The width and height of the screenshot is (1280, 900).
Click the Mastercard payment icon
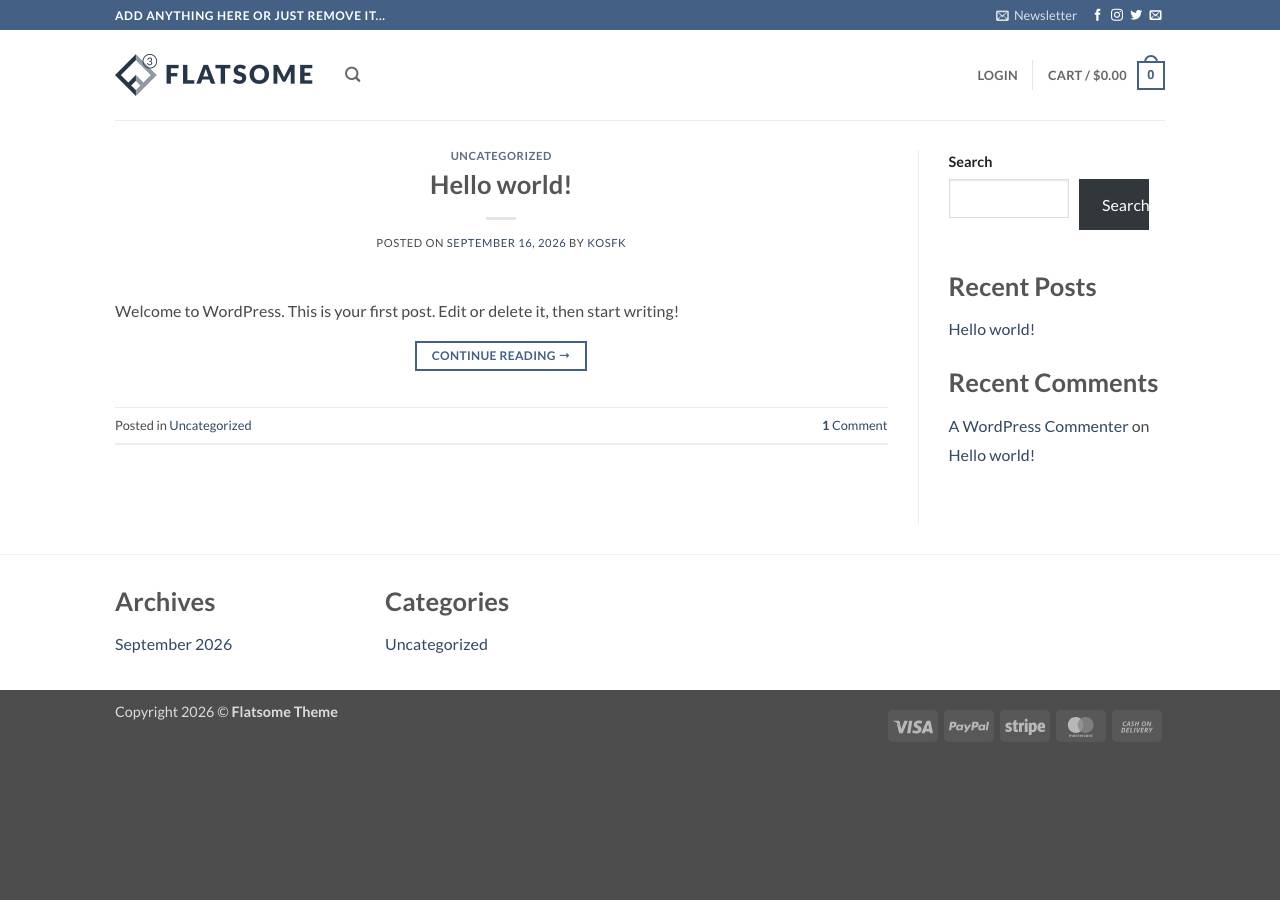point(1081,726)
